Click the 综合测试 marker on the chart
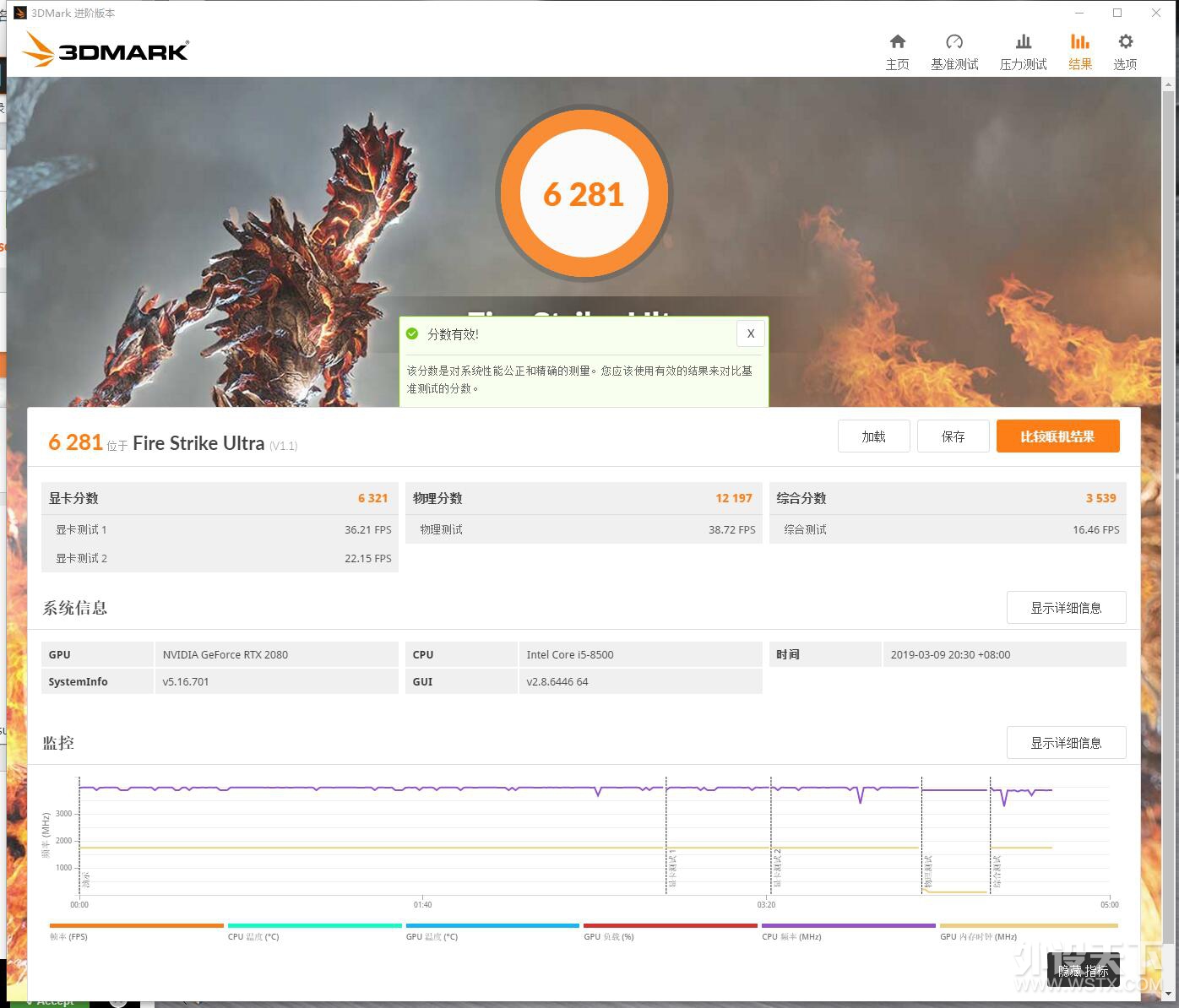1179x1008 pixels. [x=997, y=871]
